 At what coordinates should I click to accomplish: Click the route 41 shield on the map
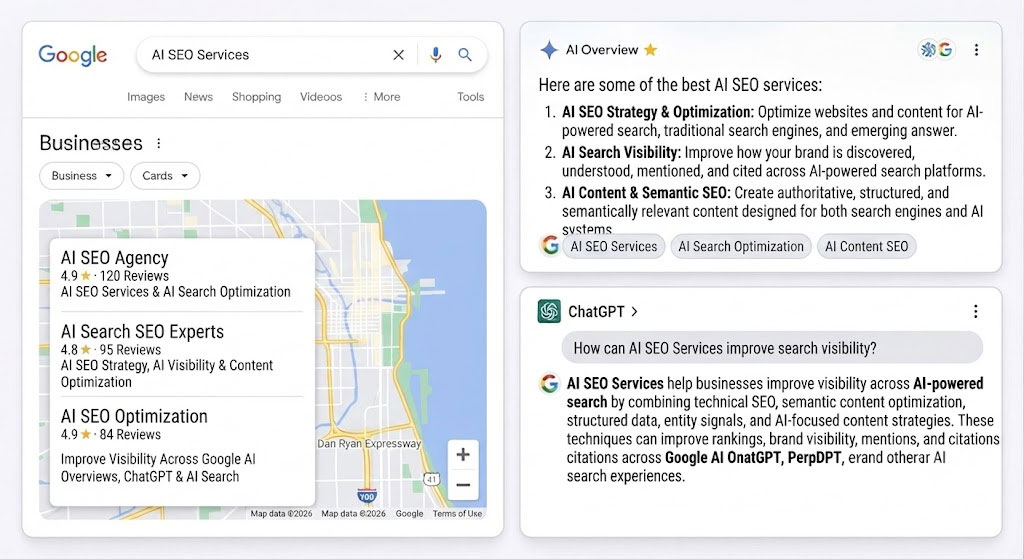click(x=432, y=479)
